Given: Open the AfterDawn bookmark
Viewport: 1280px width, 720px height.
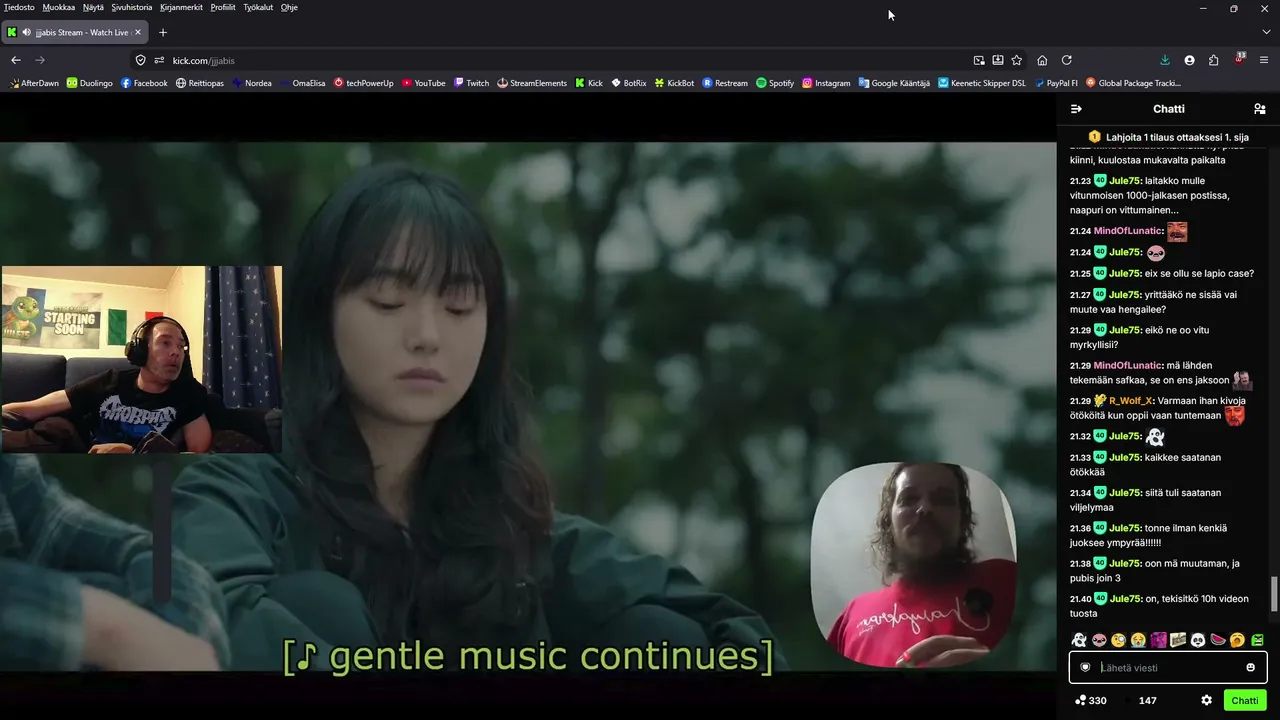Looking at the screenshot, I should tap(34, 83).
